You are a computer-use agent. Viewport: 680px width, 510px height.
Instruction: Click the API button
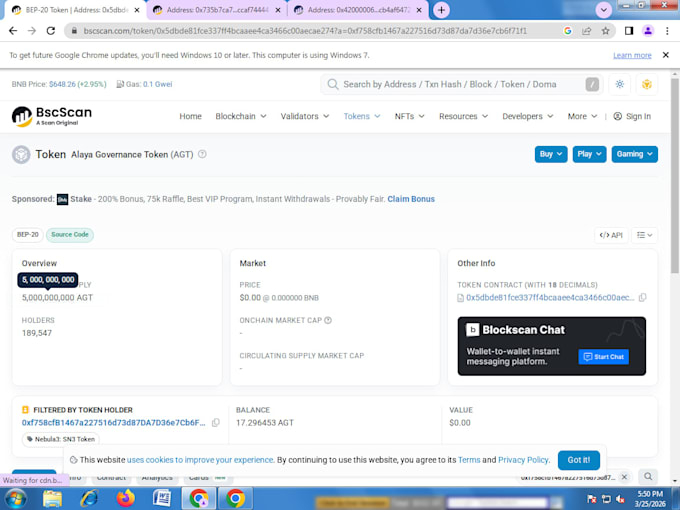pyautogui.click(x=611, y=235)
